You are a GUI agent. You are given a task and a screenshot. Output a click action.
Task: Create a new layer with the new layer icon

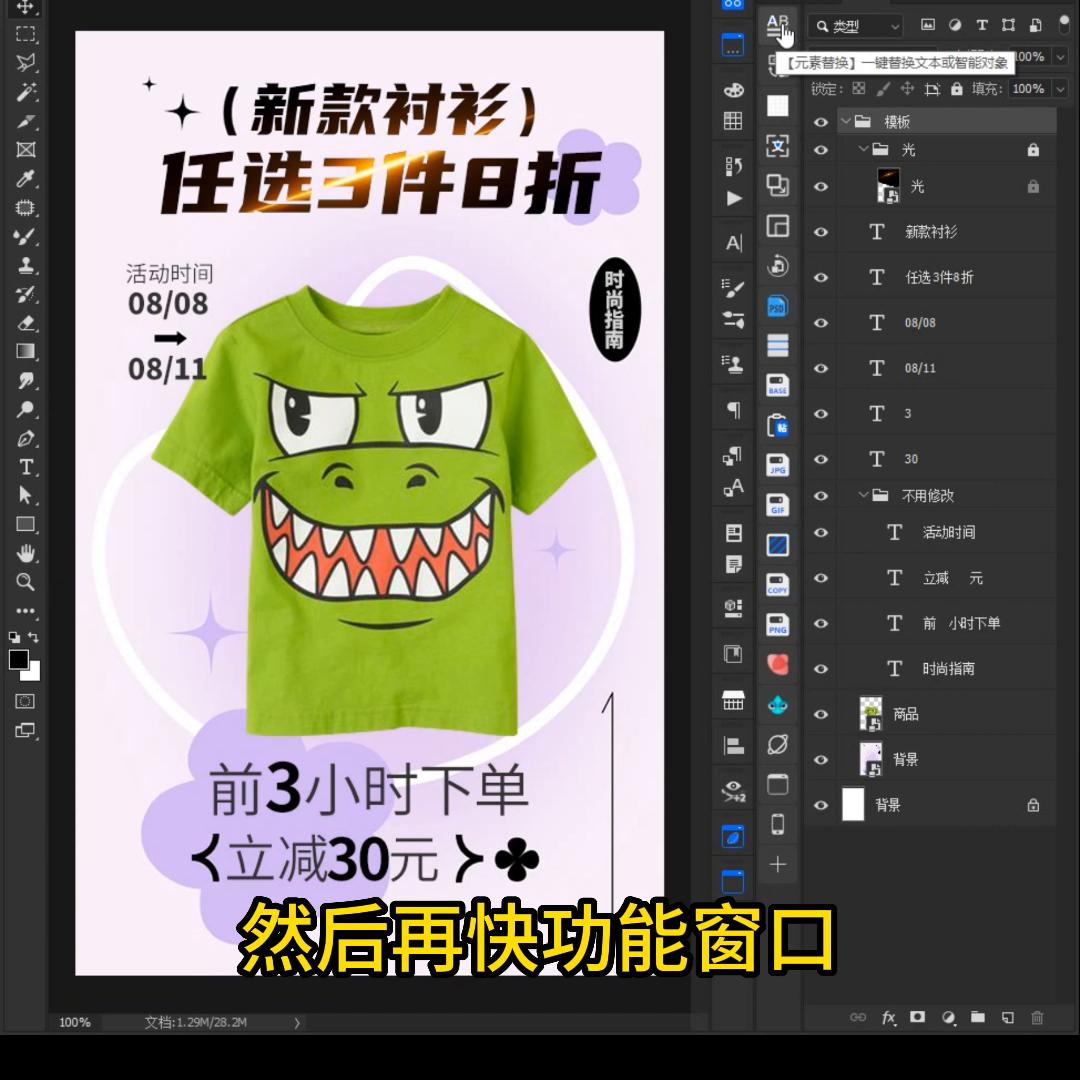pos(1008,1018)
